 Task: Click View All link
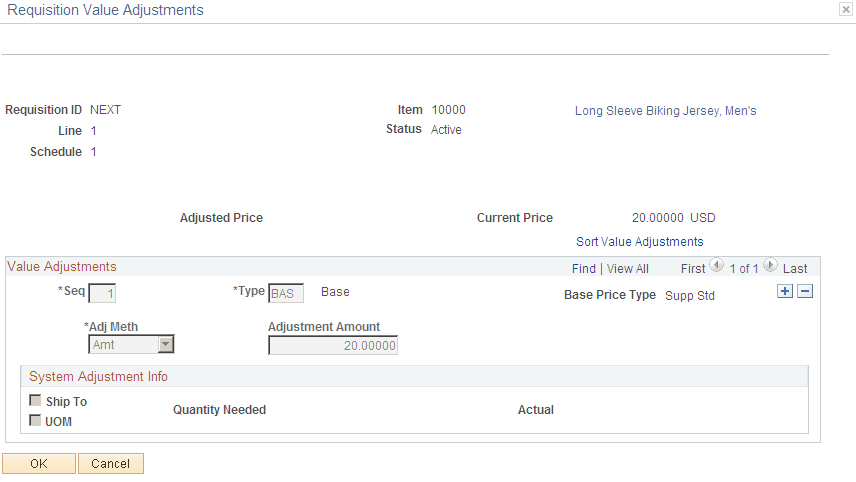tap(627, 269)
